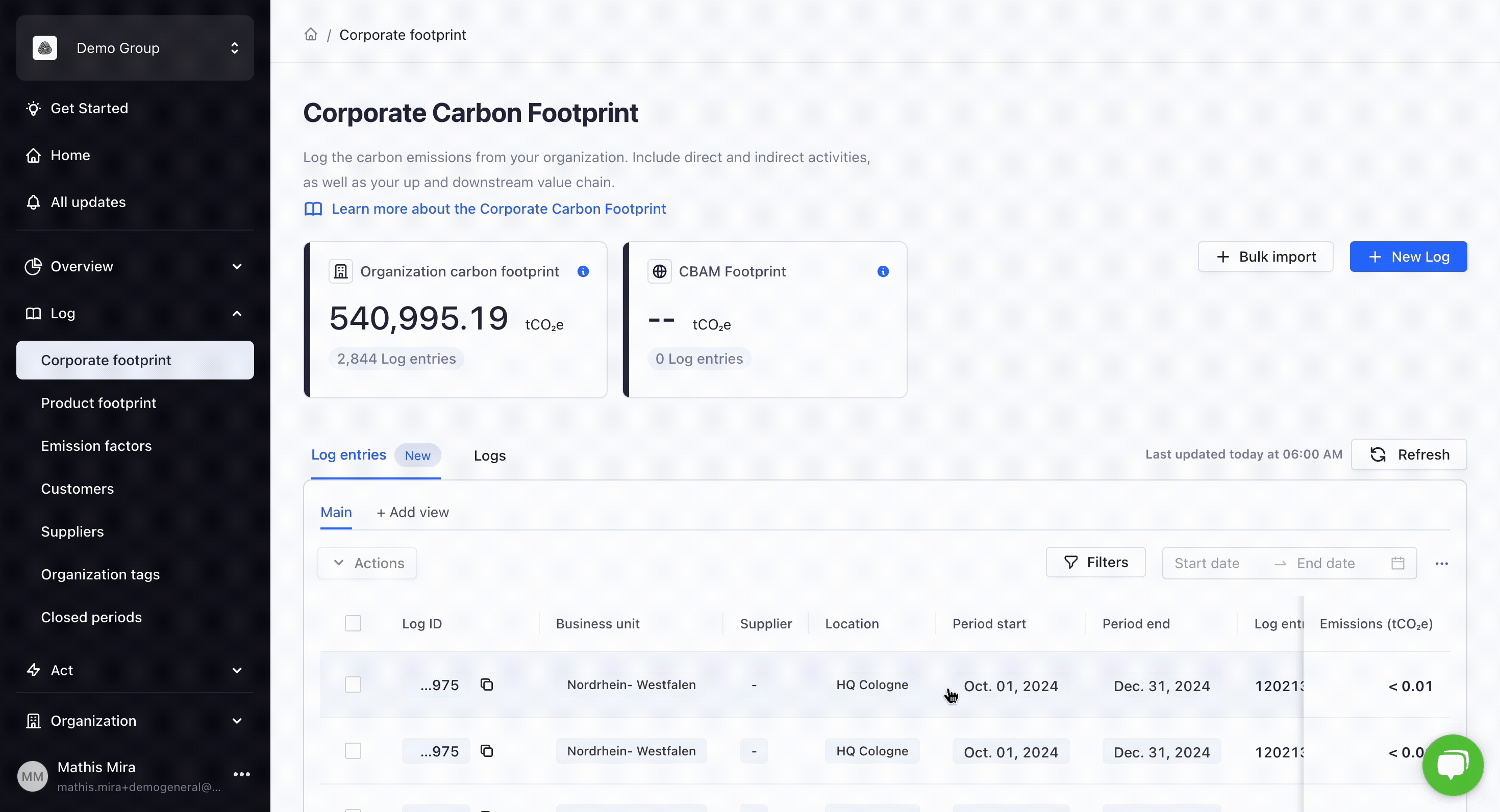Select the Main view tab
This screenshot has height=812, width=1500.
(x=336, y=512)
